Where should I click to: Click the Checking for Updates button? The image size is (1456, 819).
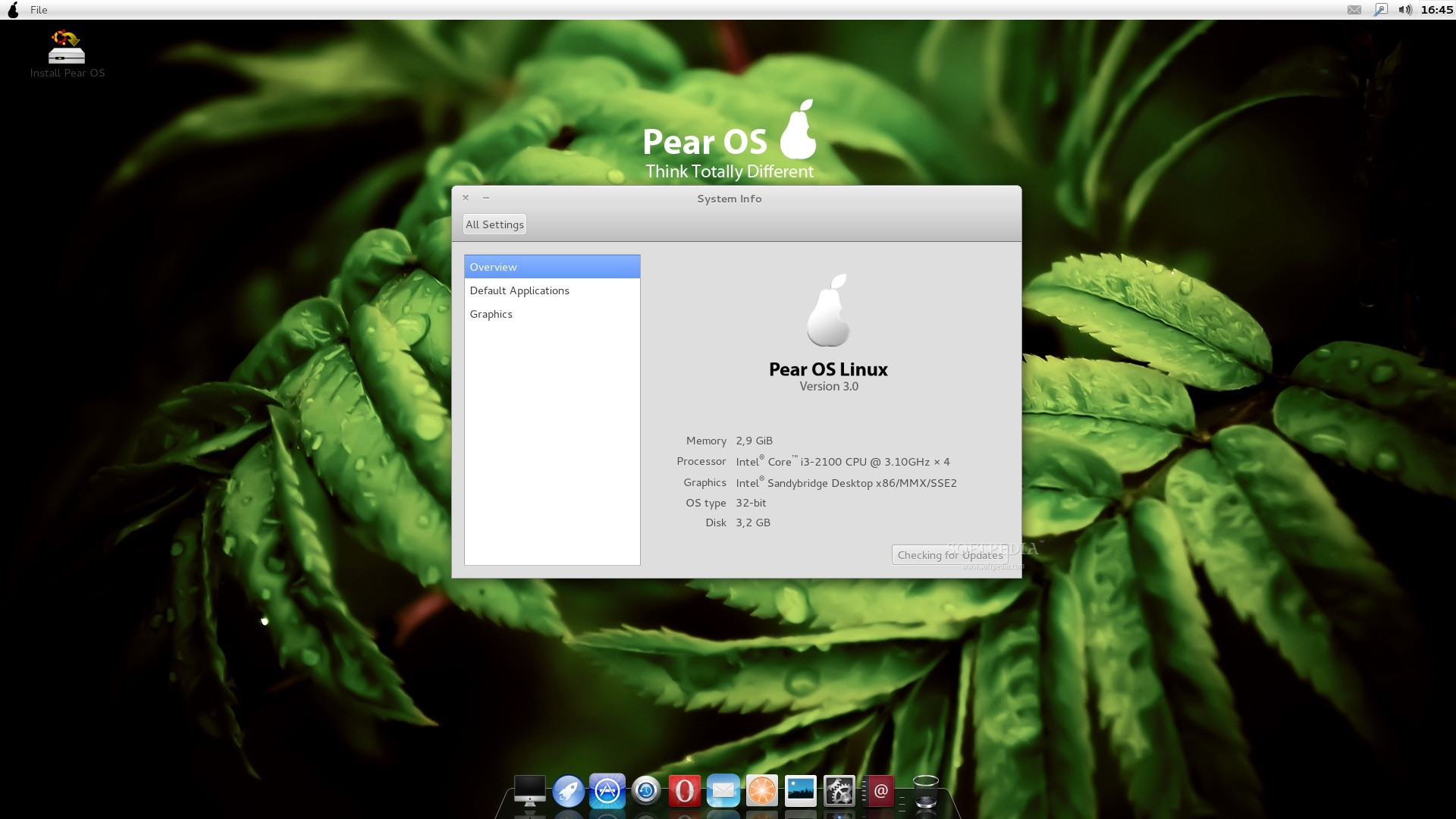coord(950,555)
